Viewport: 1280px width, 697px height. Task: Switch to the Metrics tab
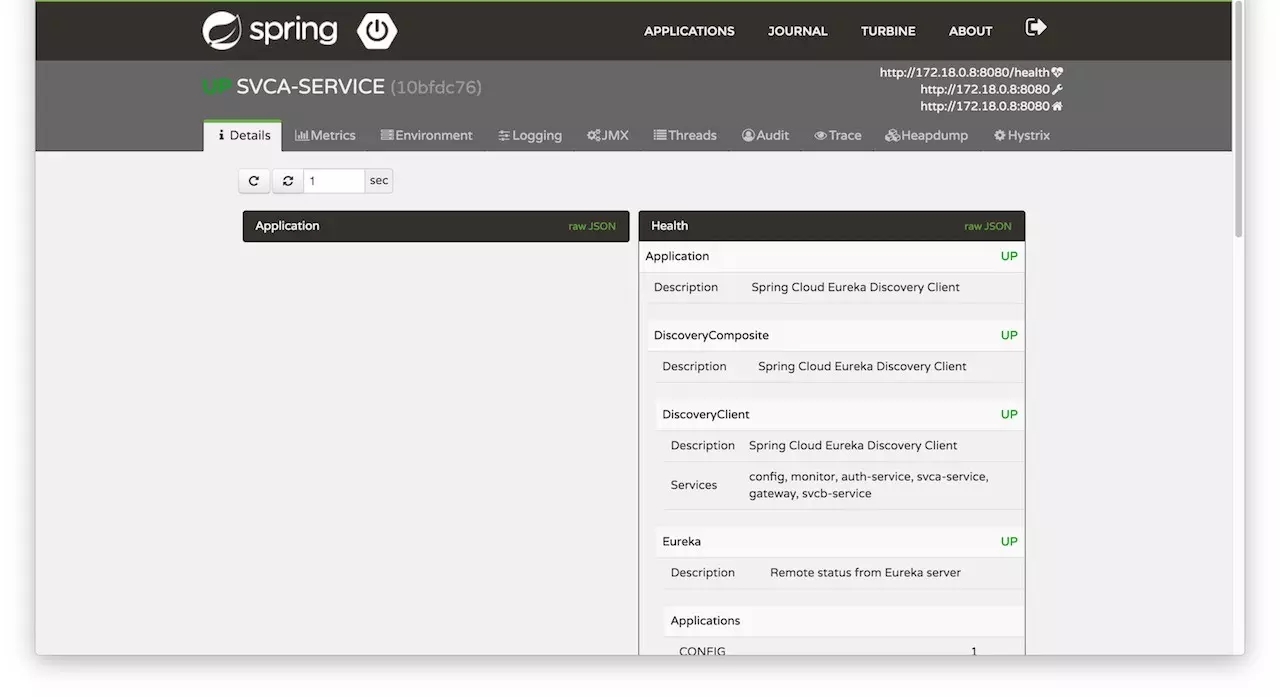coord(325,135)
